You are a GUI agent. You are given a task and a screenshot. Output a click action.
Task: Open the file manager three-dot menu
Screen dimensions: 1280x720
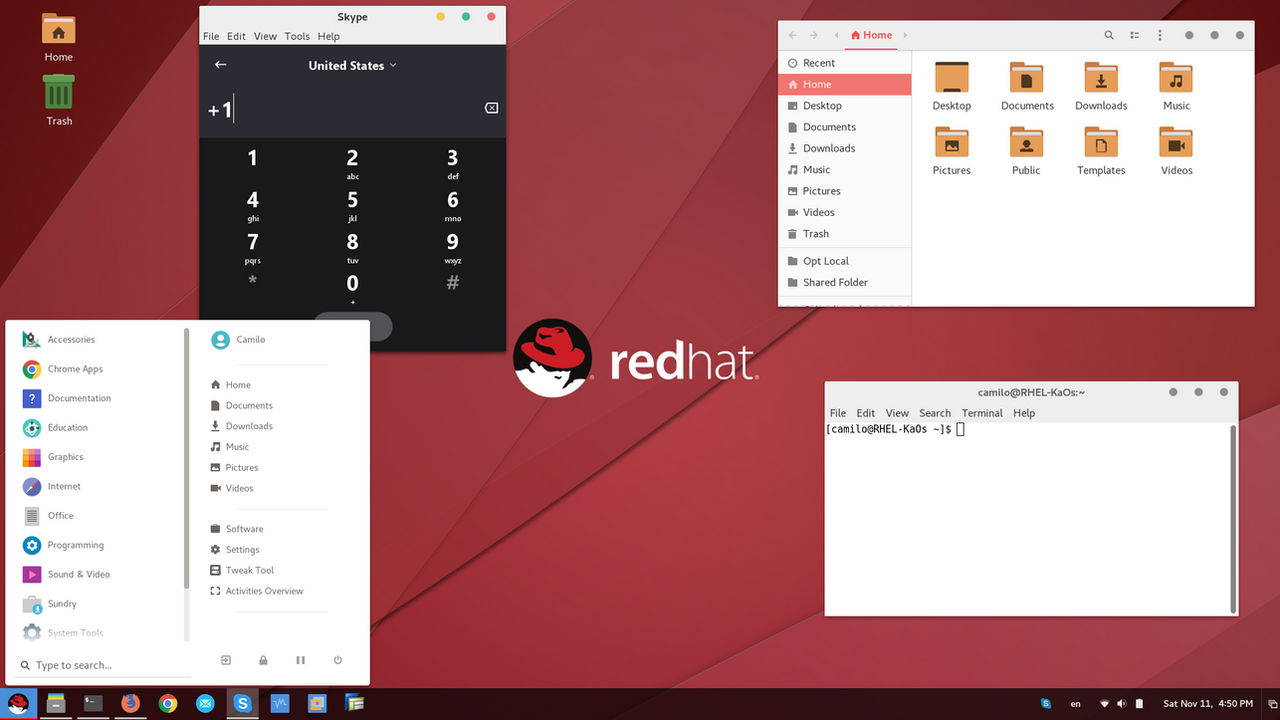click(x=1160, y=35)
